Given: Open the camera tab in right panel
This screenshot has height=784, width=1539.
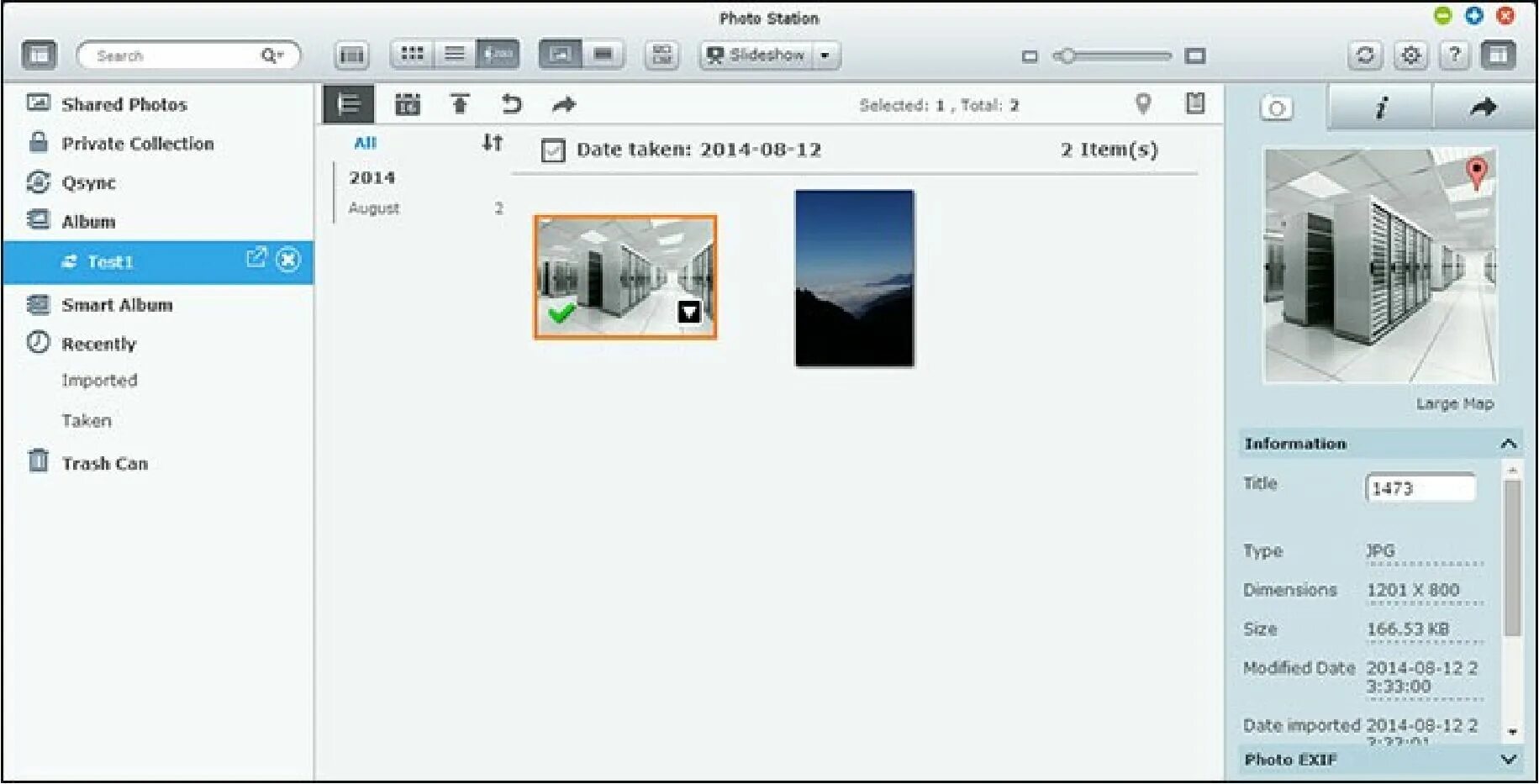Looking at the screenshot, I should point(1277,108).
